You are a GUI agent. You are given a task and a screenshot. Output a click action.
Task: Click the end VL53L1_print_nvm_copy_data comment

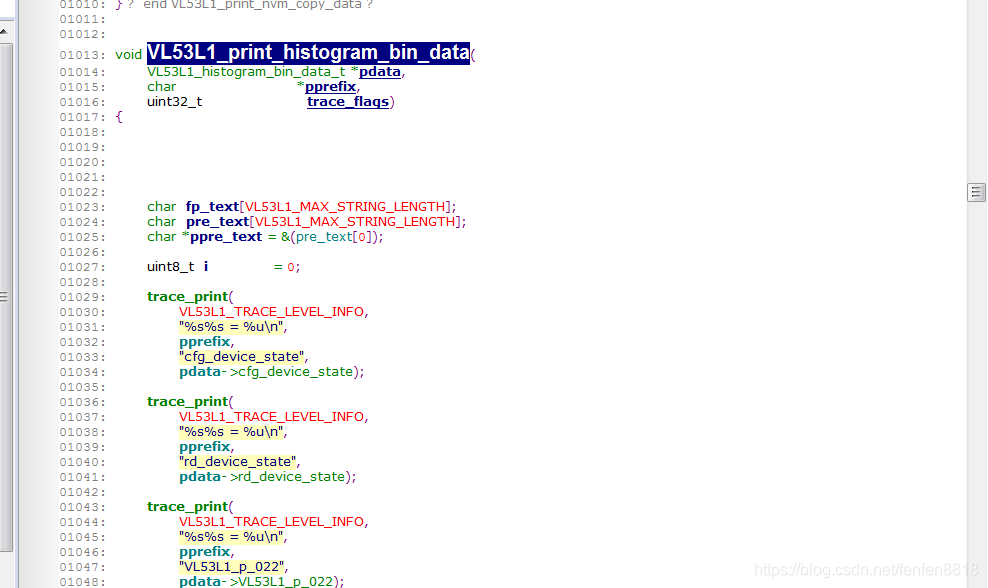(252, 5)
